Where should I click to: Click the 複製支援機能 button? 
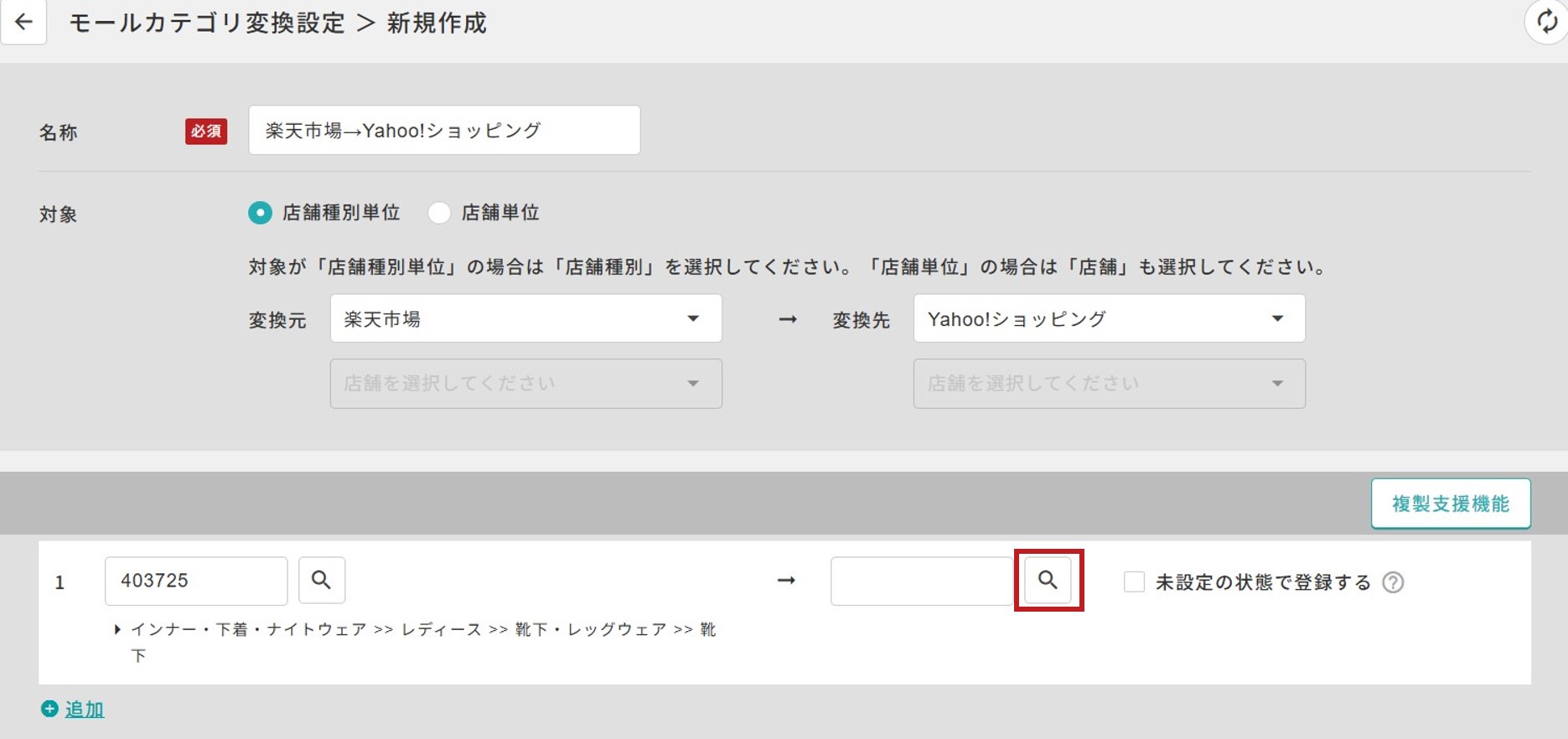tap(1451, 504)
